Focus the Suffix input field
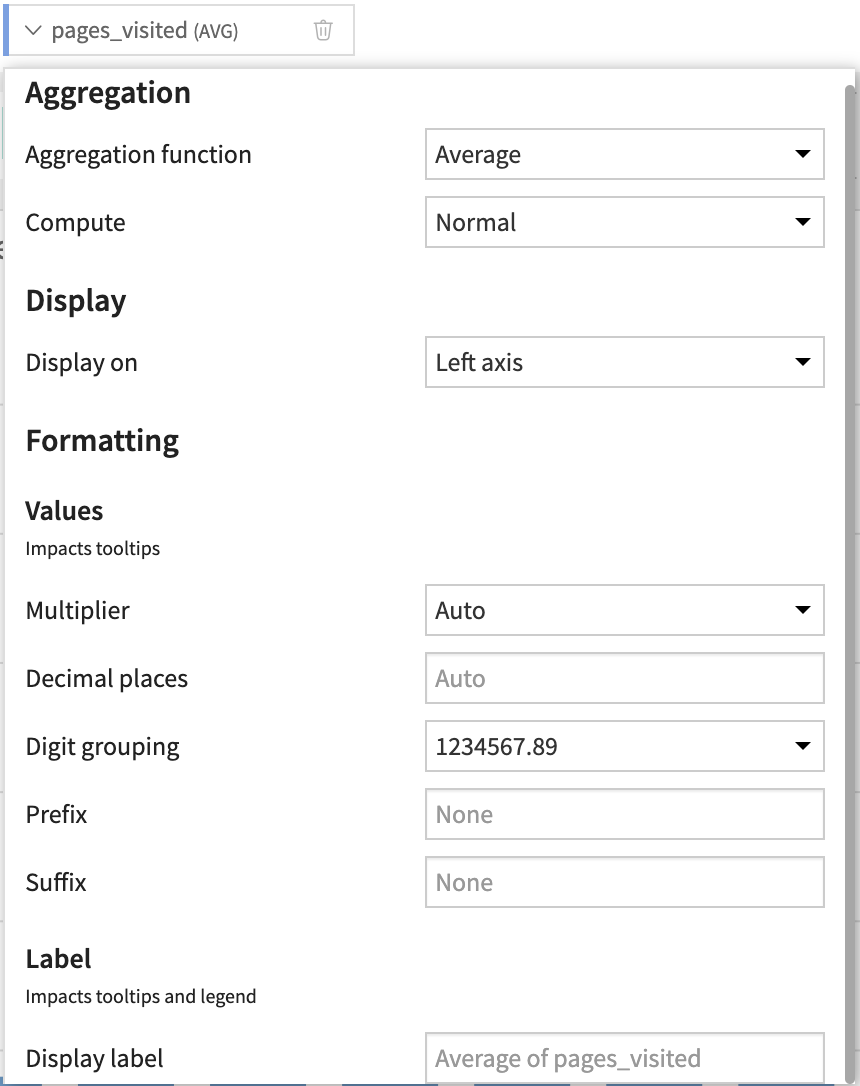 coord(625,882)
